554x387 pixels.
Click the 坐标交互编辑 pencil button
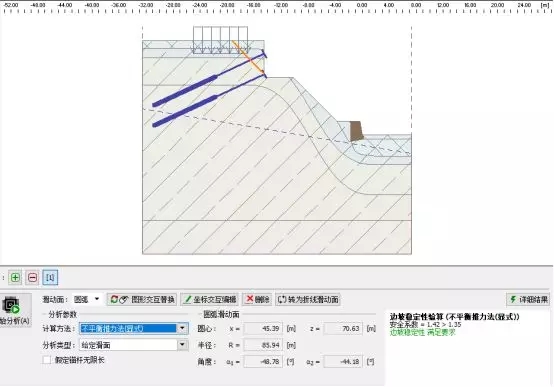click(210, 299)
